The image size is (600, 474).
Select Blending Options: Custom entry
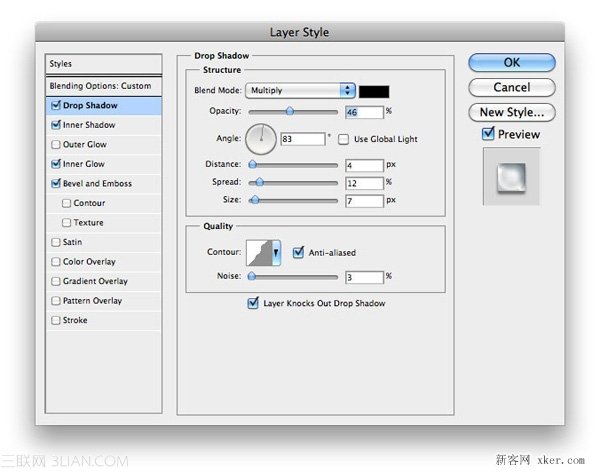(103, 86)
